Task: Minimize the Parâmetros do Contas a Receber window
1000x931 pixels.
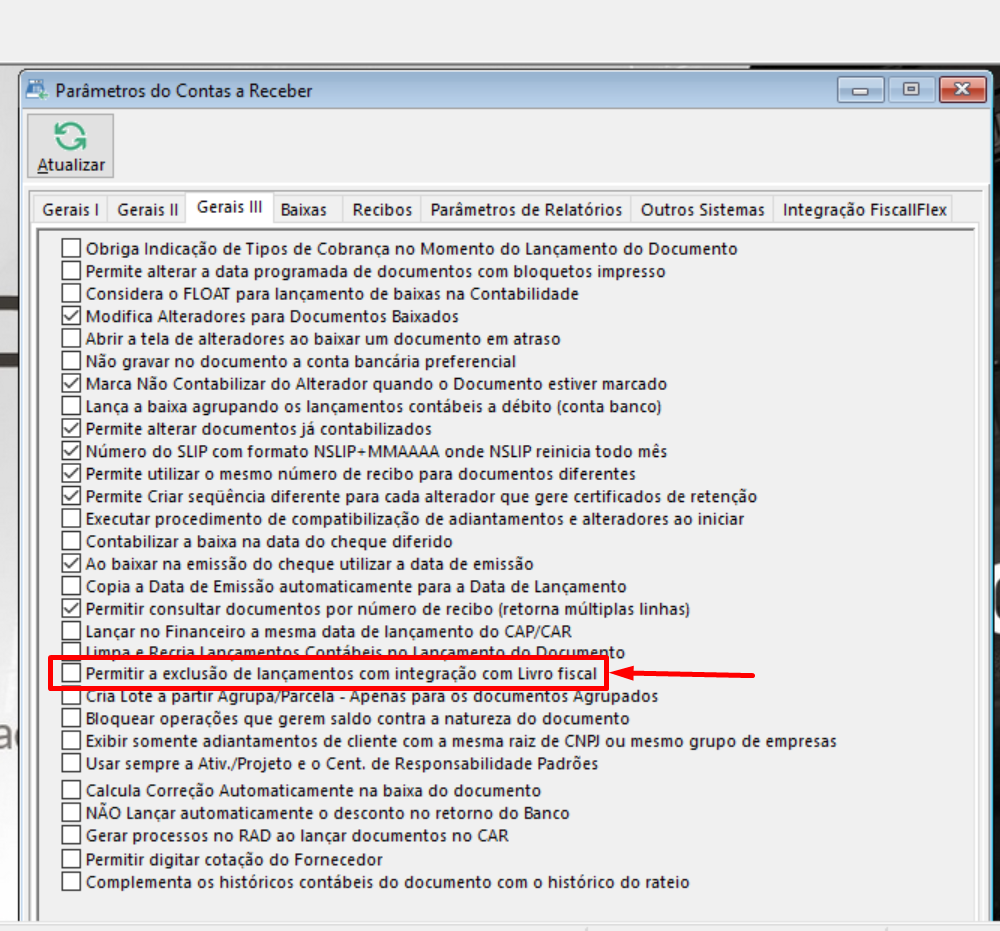Action: pos(860,90)
